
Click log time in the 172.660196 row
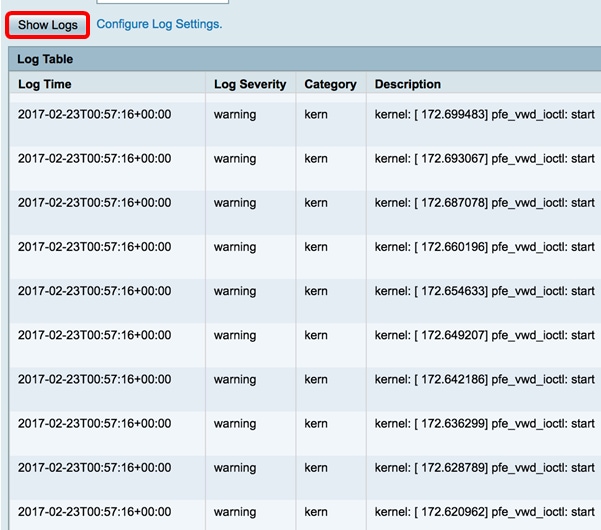(x=94, y=246)
